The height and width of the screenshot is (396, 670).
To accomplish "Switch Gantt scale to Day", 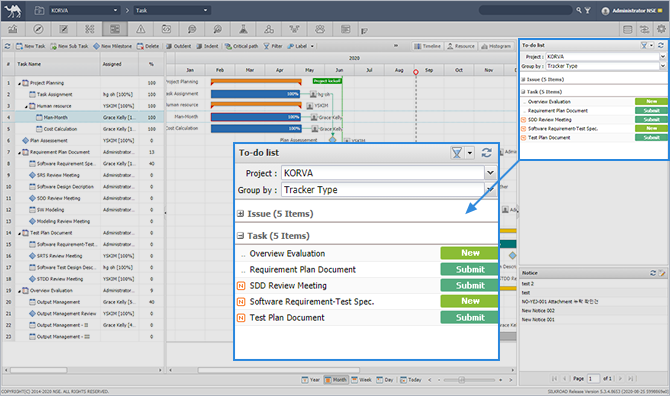I will [x=385, y=380].
